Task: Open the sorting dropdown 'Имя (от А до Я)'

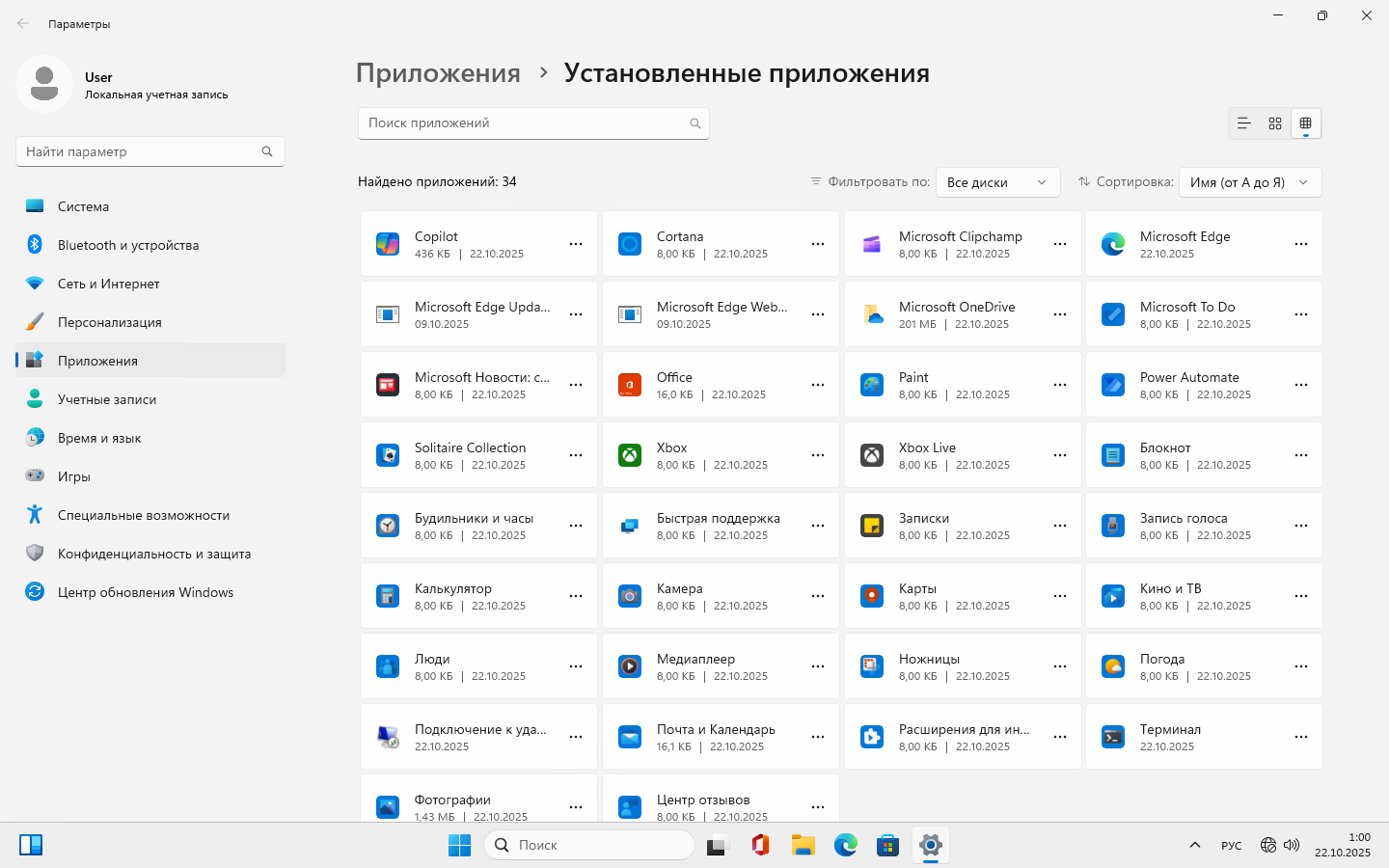Action: coord(1249,182)
